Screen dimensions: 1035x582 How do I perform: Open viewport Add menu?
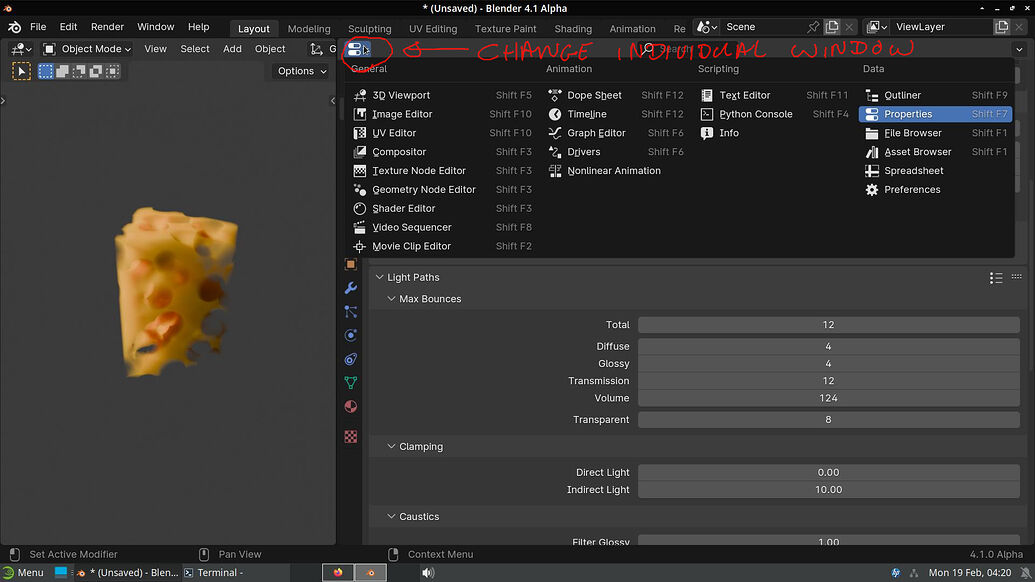coord(232,49)
